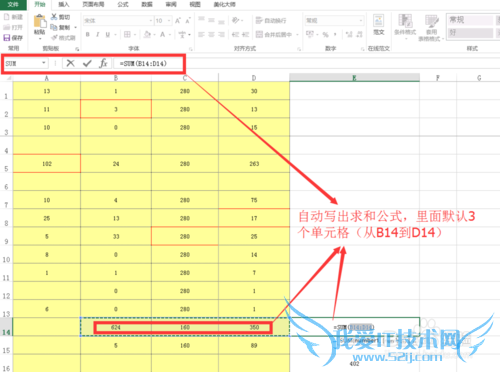Expand the 合并后居中 dropdown arrow
Screen dimensions: 500x372
point(297,35)
